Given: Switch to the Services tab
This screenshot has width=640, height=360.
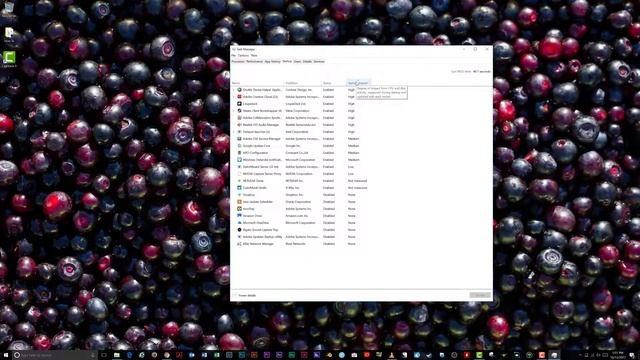Looking at the screenshot, I should click(319, 62).
